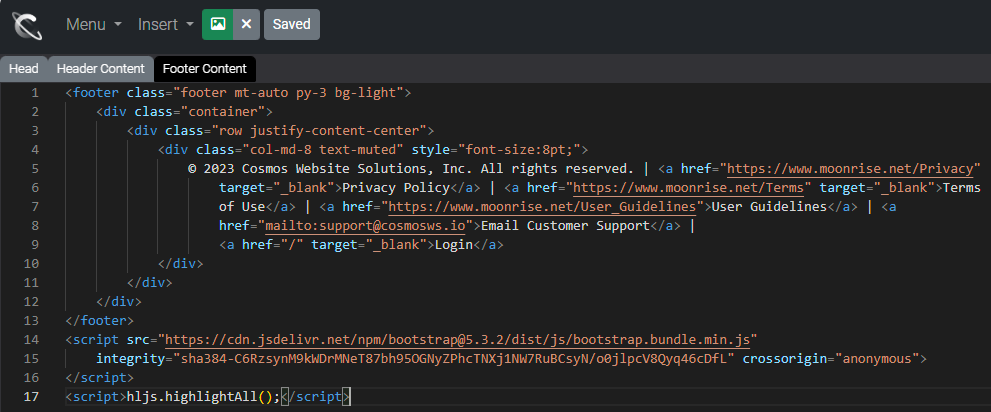Select the Footer Content tab

pos(205,69)
